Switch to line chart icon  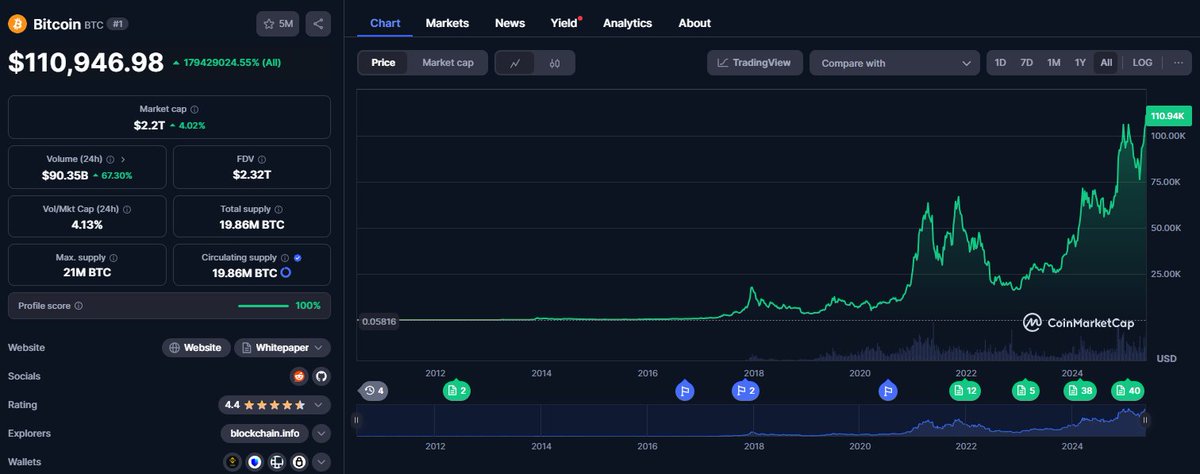coord(515,63)
